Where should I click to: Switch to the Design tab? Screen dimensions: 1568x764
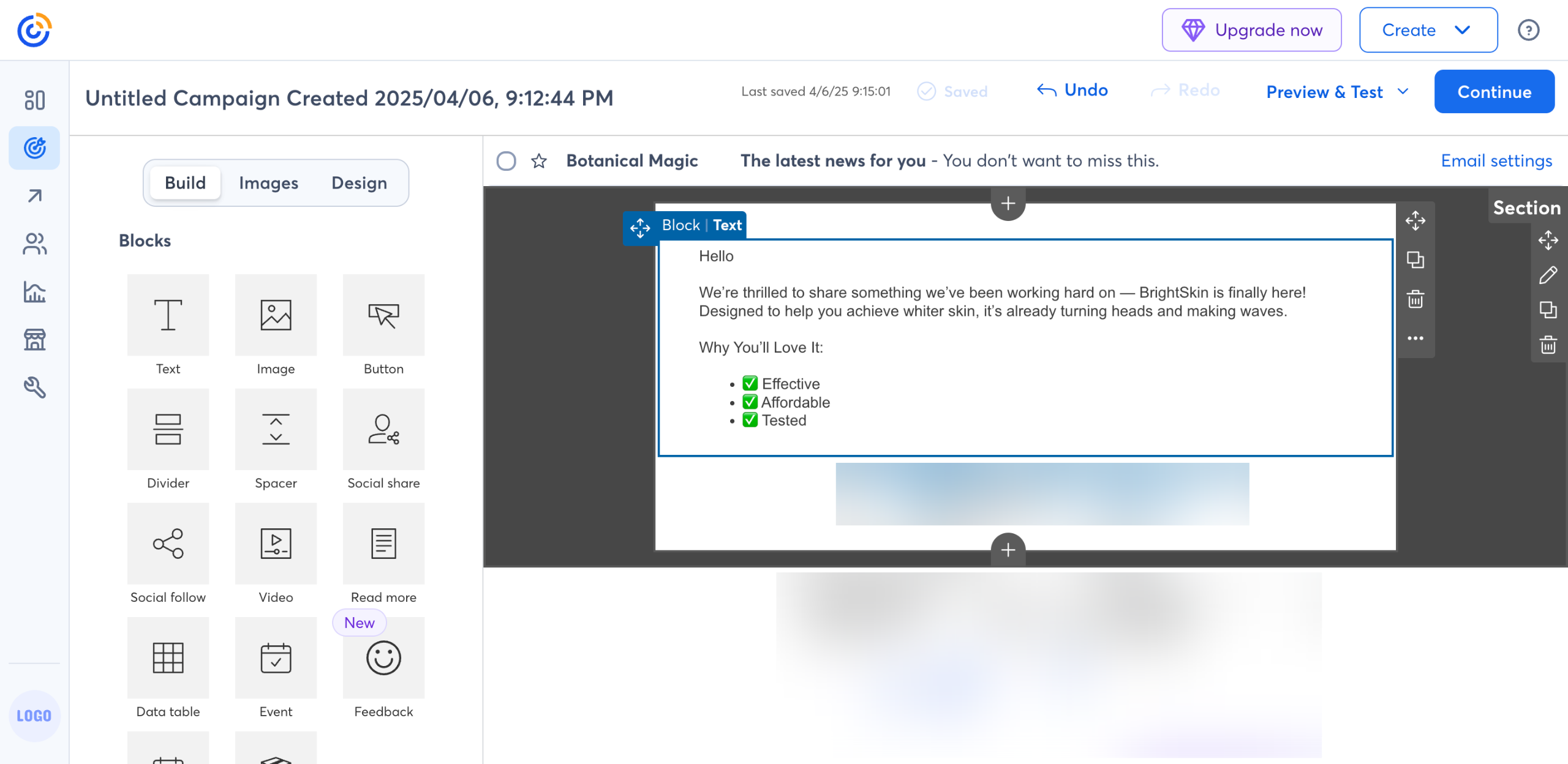point(359,183)
